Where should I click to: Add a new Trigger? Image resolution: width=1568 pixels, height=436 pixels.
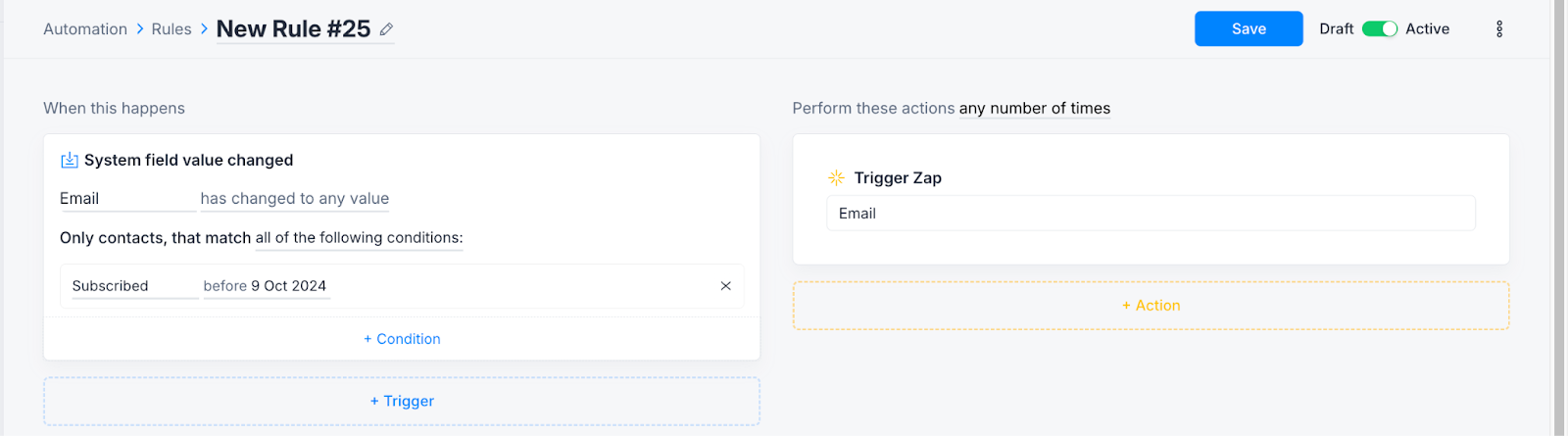[x=402, y=402]
